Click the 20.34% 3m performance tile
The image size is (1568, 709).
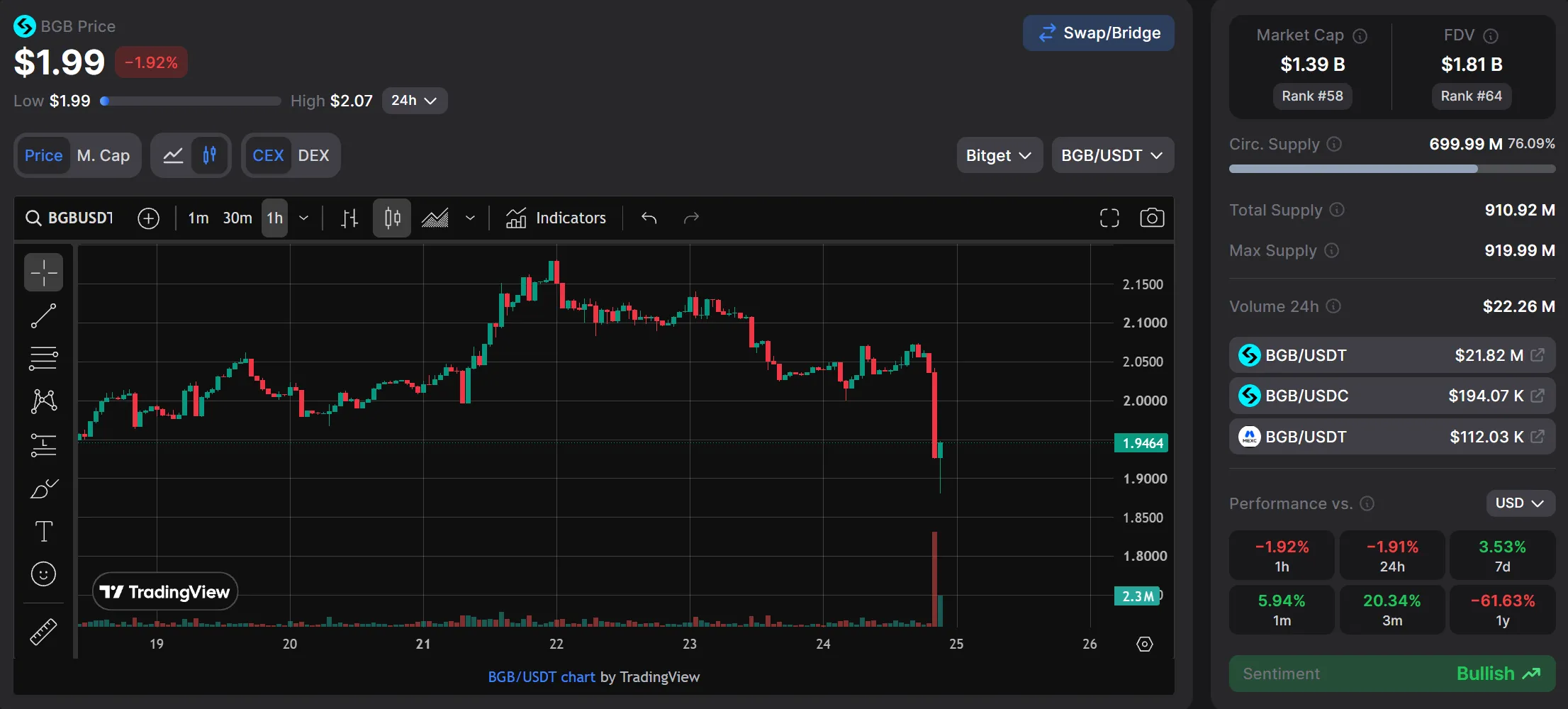pos(1392,610)
